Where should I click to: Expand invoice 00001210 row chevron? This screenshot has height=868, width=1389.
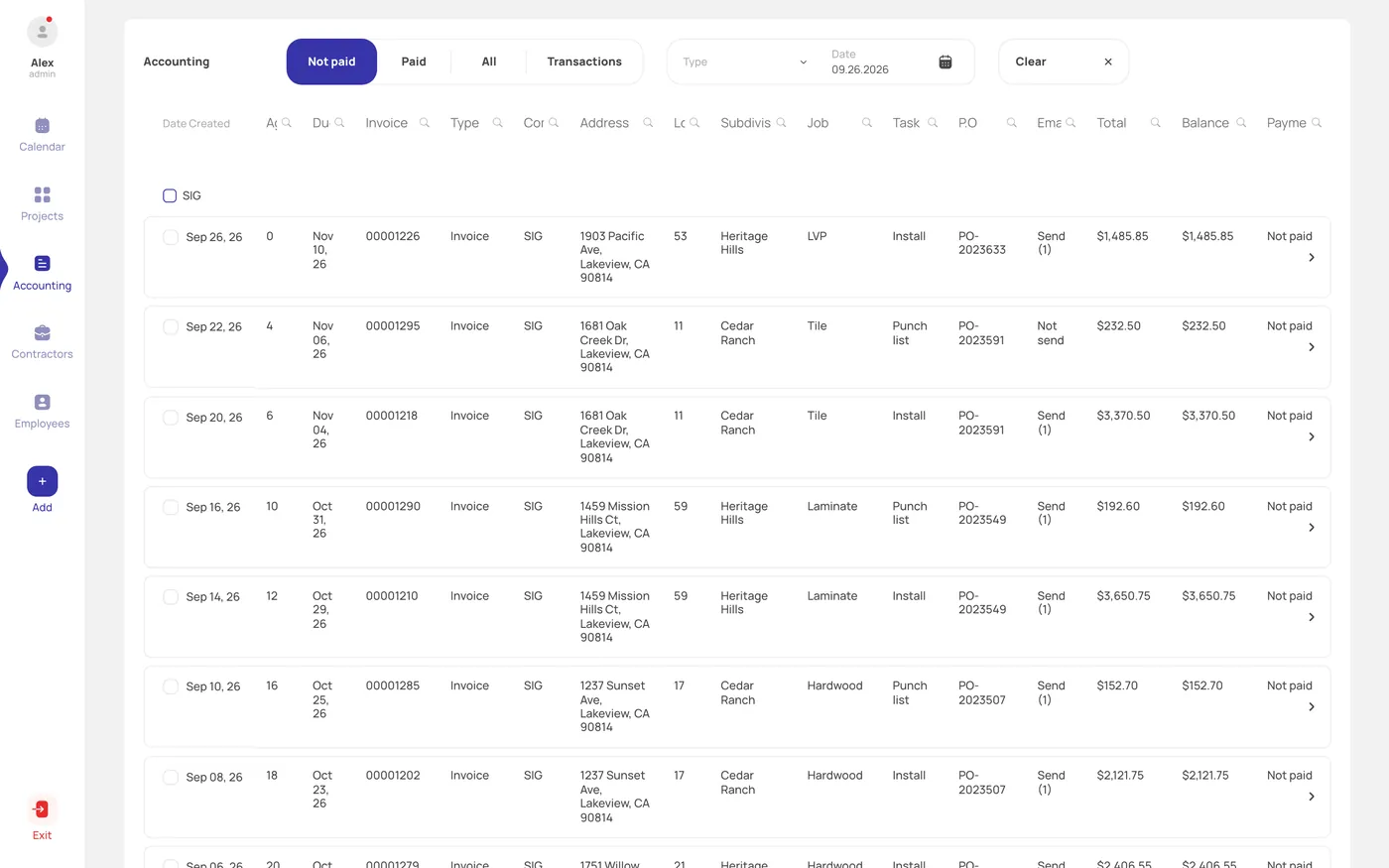1312,617
